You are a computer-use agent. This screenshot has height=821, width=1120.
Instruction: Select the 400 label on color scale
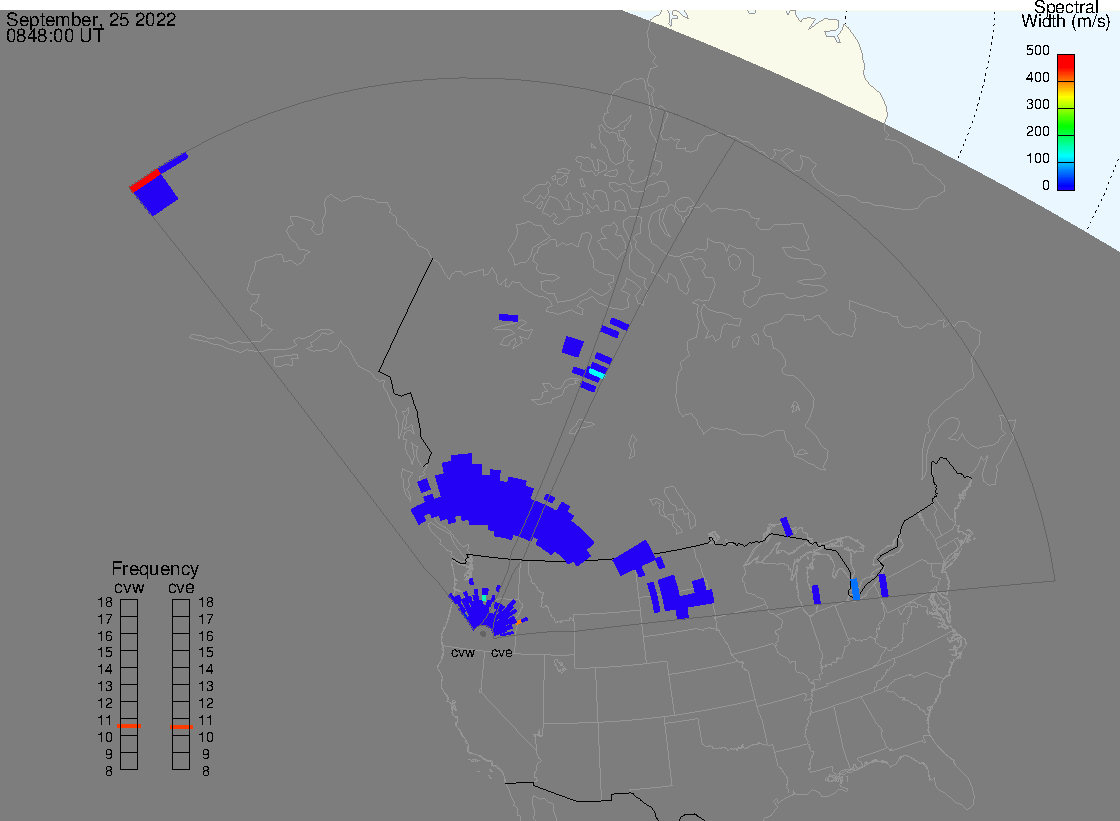point(1037,77)
